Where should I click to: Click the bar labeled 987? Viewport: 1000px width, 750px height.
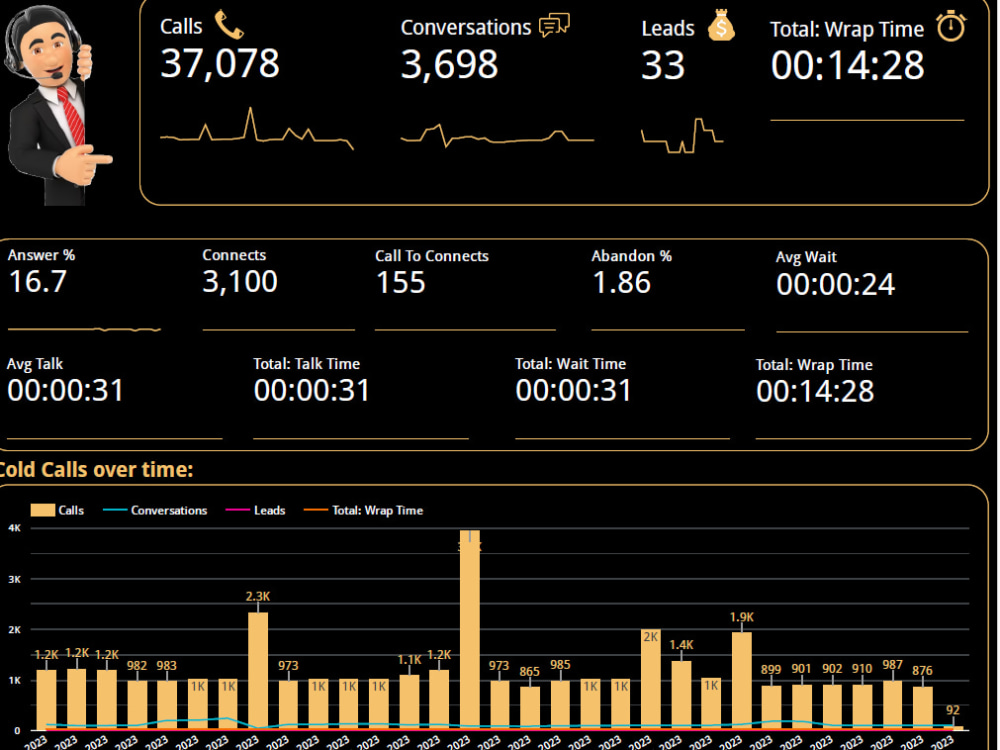click(x=893, y=704)
